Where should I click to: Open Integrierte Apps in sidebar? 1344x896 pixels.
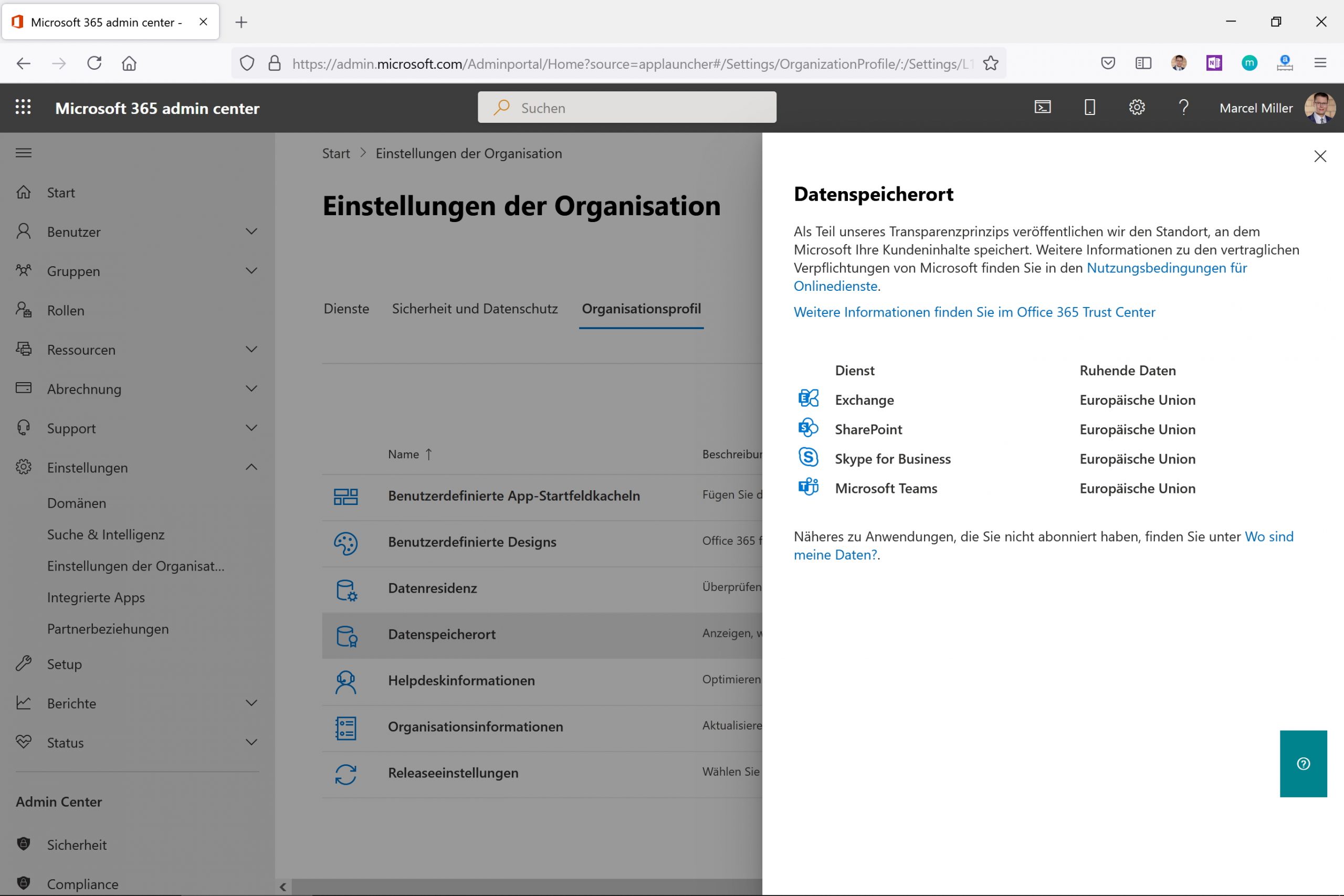96,597
